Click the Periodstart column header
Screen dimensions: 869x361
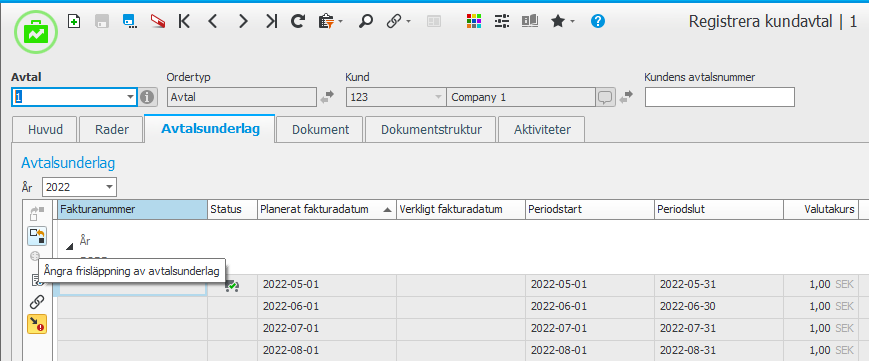click(590, 210)
